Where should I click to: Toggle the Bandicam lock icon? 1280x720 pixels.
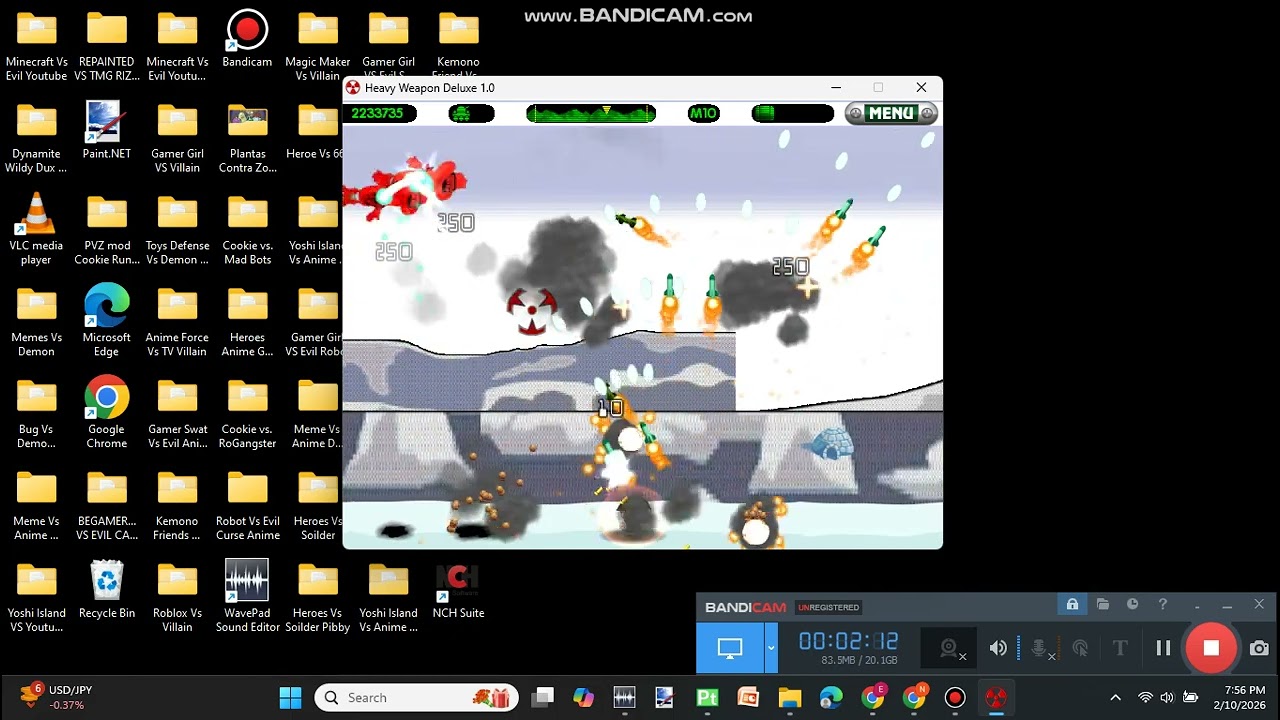tap(1072, 605)
